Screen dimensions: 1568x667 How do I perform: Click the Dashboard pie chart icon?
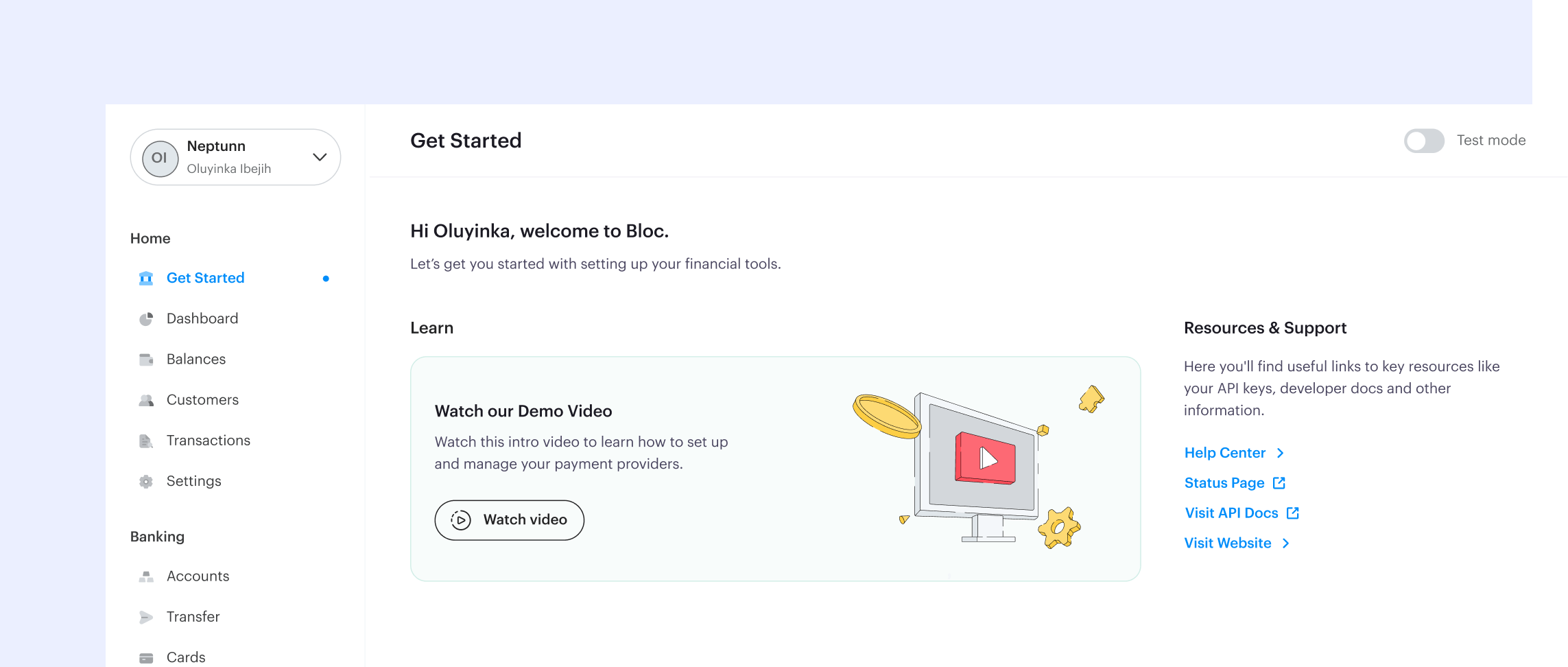point(146,318)
